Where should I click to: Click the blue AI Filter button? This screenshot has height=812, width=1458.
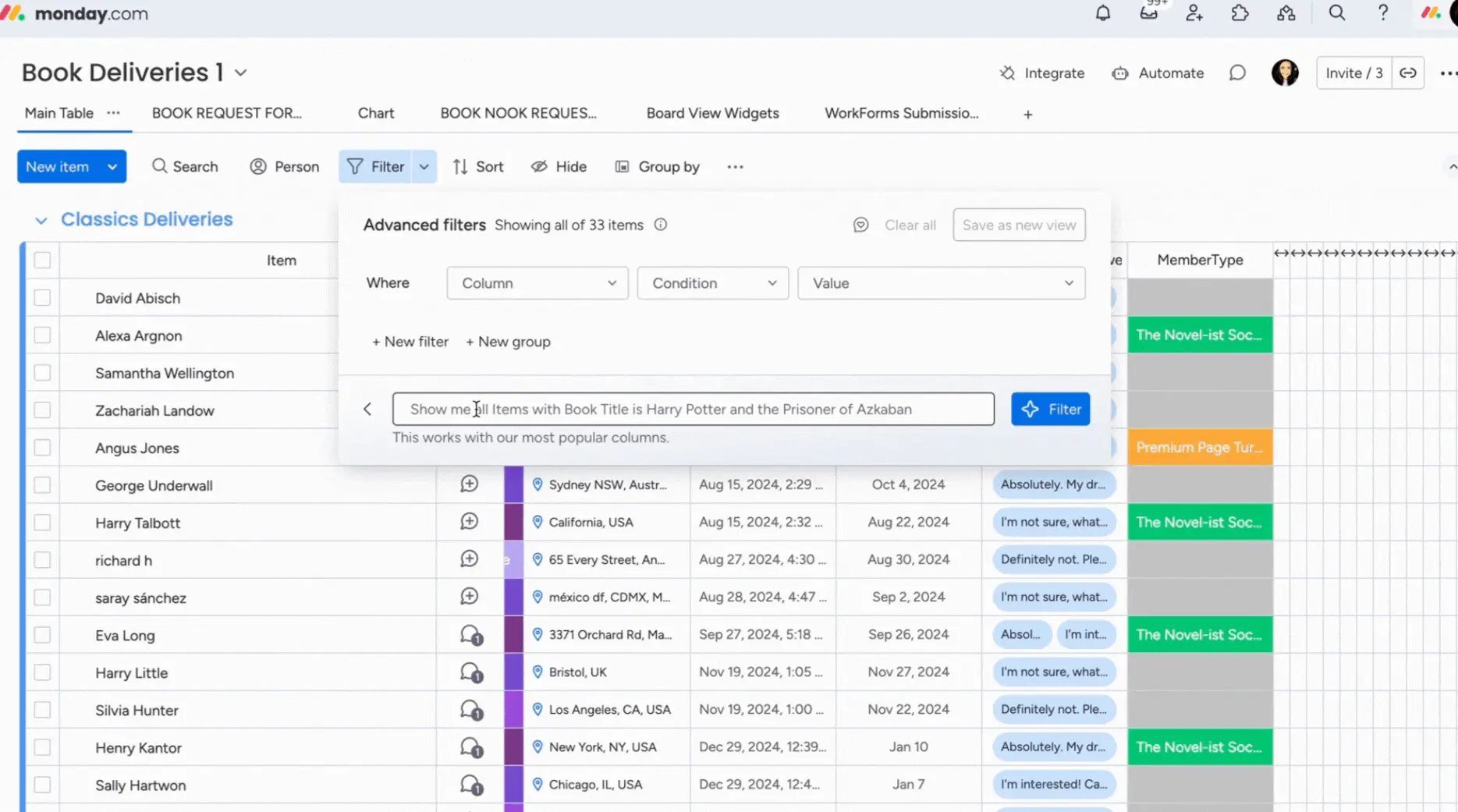pos(1050,410)
